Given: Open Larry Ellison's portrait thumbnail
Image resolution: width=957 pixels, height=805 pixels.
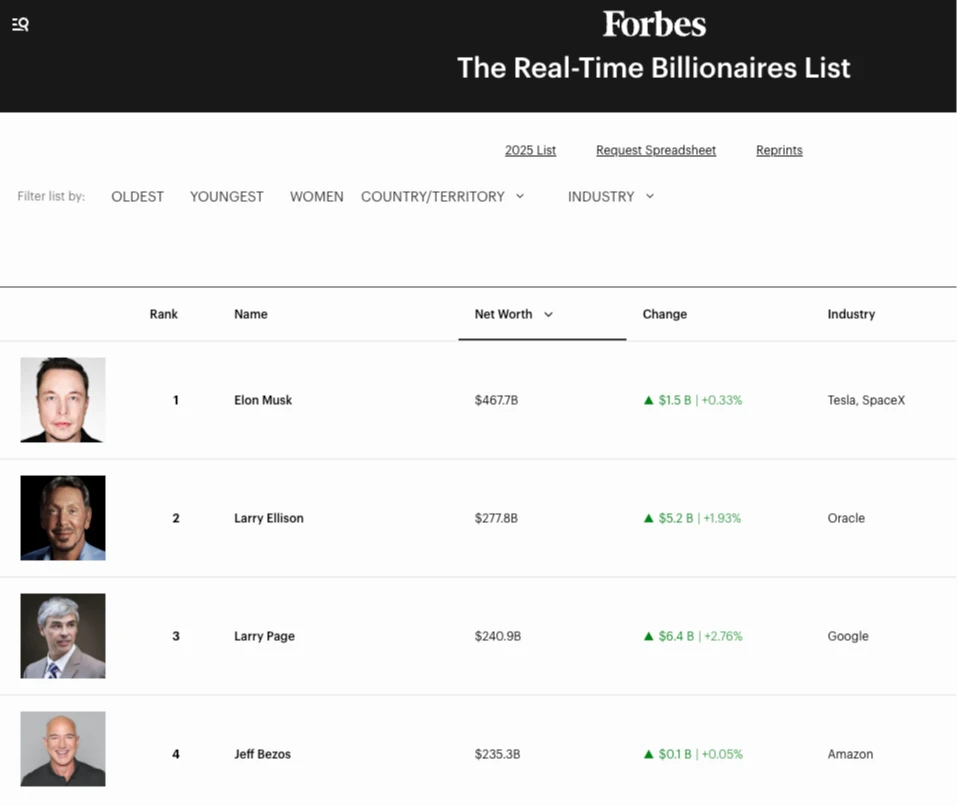Looking at the screenshot, I should coord(63,518).
